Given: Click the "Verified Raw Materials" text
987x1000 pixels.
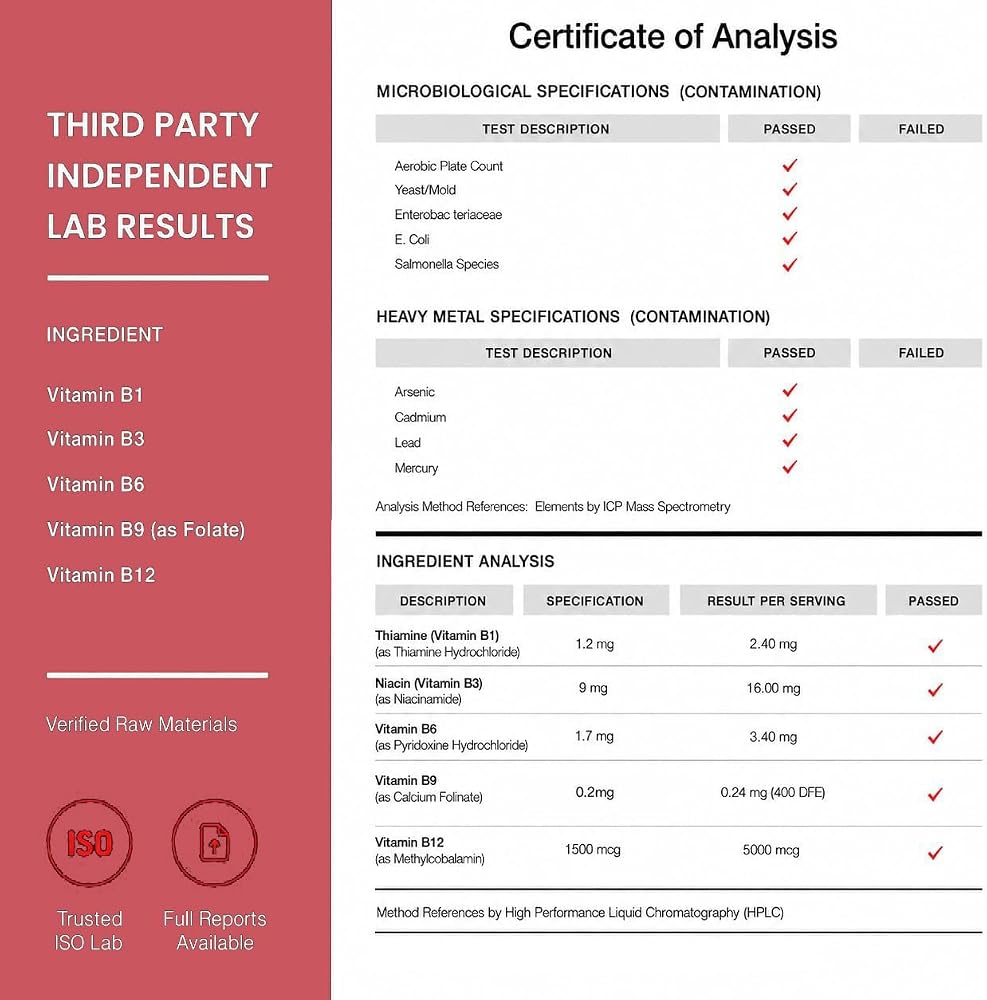Looking at the screenshot, I should (142, 724).
